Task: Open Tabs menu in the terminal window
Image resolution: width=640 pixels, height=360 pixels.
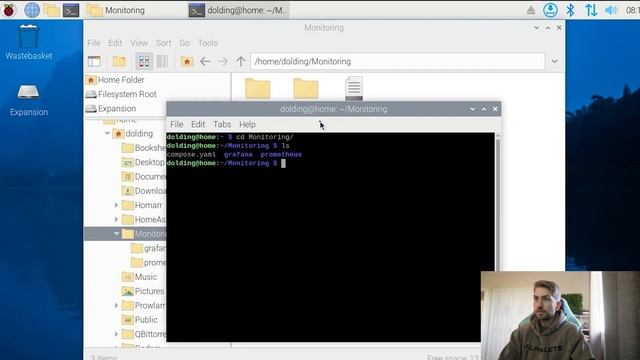Action: 222,124
